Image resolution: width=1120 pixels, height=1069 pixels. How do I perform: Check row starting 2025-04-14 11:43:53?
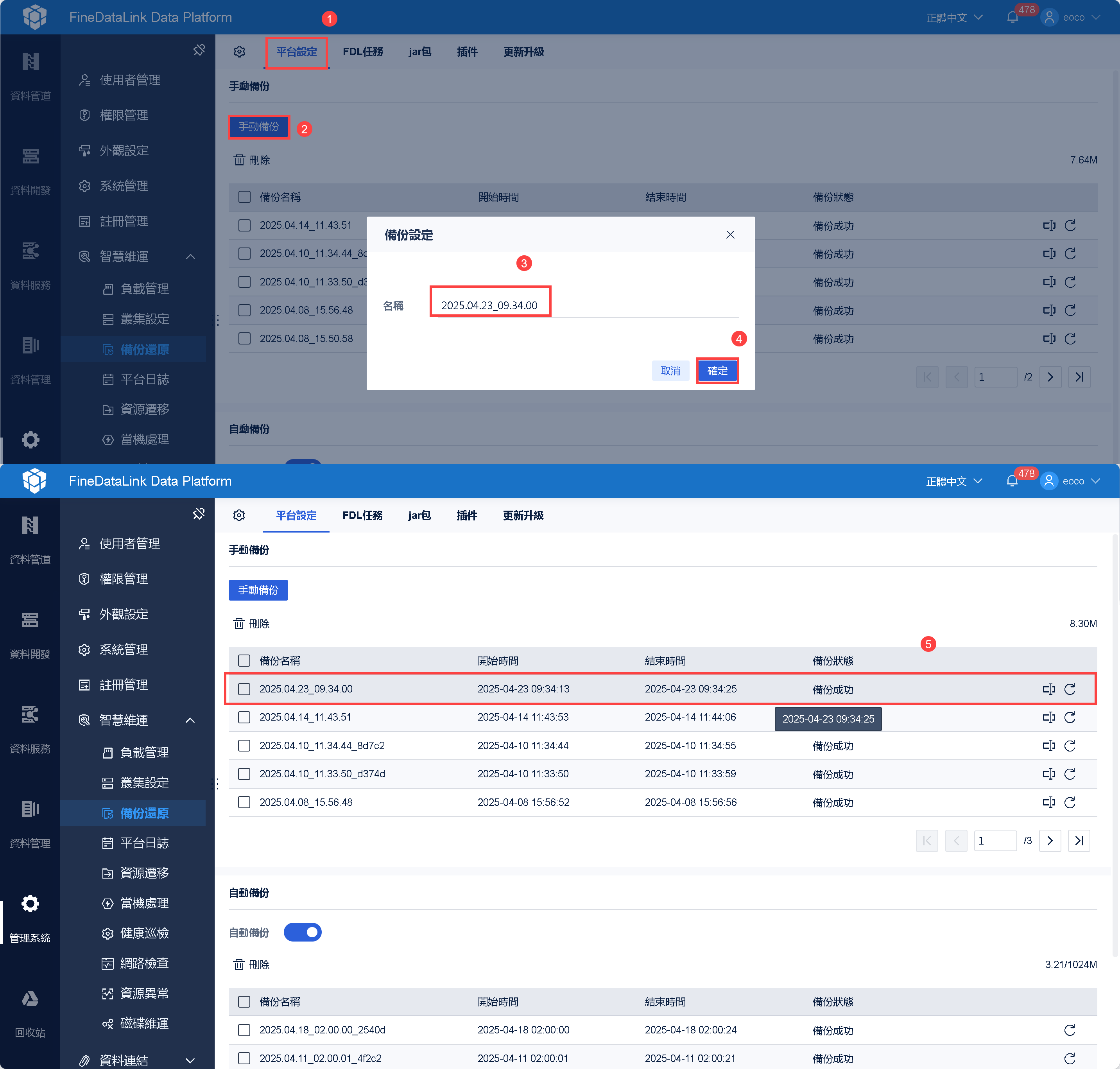click(244, 717)
